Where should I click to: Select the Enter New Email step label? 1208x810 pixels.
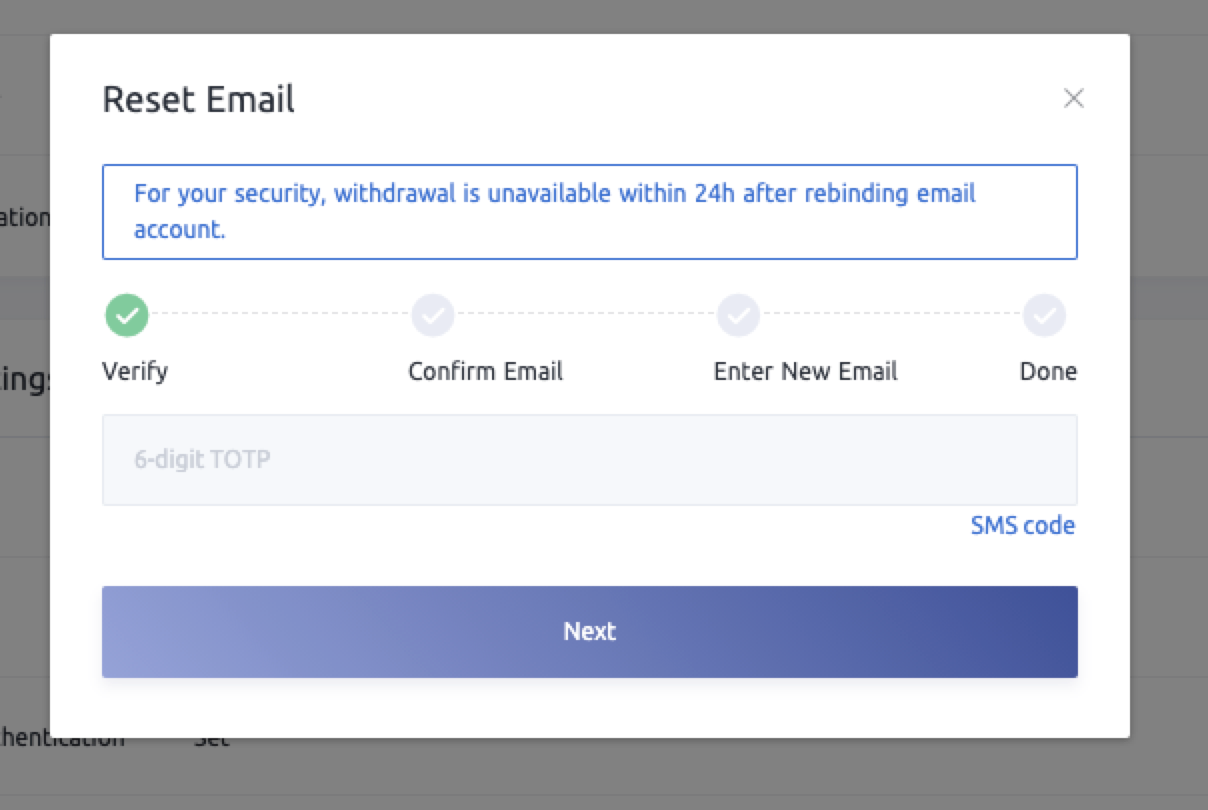click(x=805, y=372)
